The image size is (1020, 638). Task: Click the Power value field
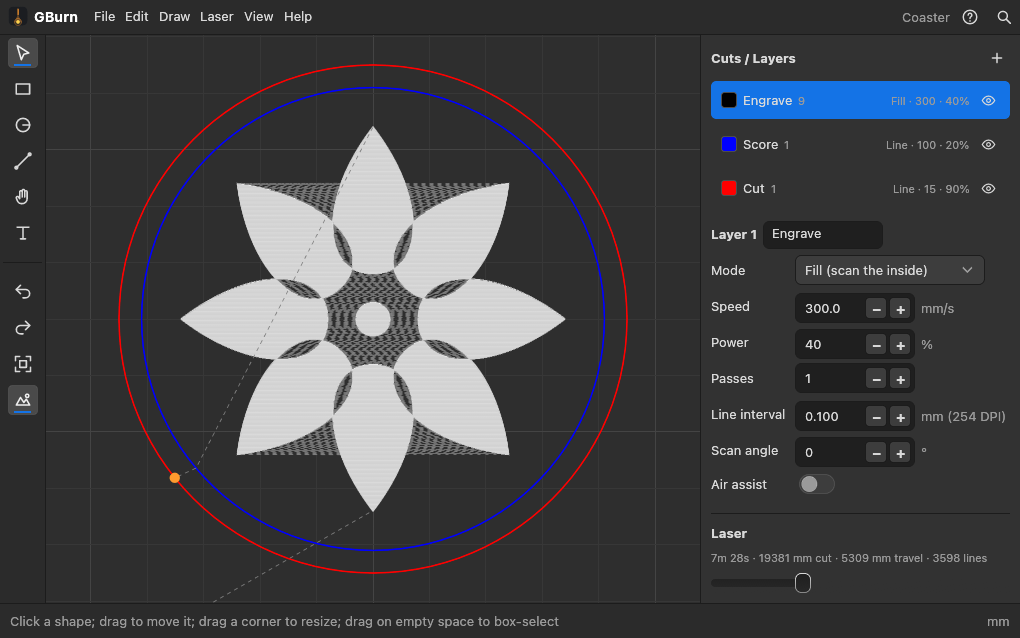tap(831, 345)
